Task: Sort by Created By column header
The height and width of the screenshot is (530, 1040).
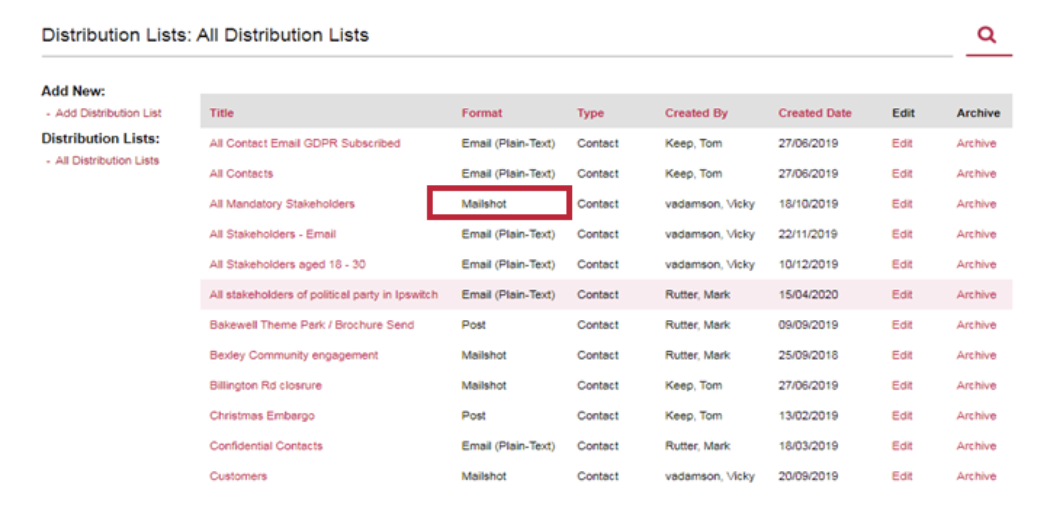Action: [696, 113]
